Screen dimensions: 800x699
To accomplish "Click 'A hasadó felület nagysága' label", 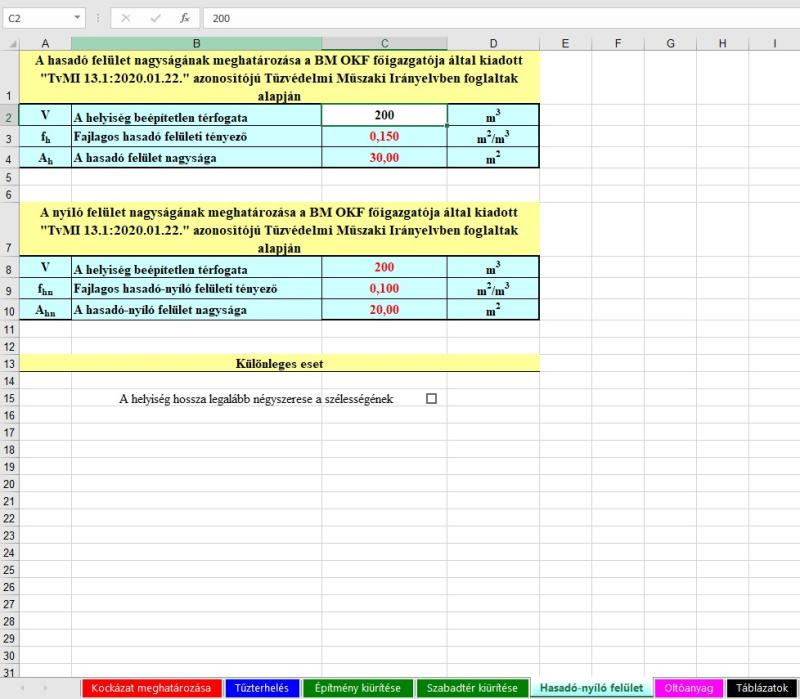I will click(145, 158).
